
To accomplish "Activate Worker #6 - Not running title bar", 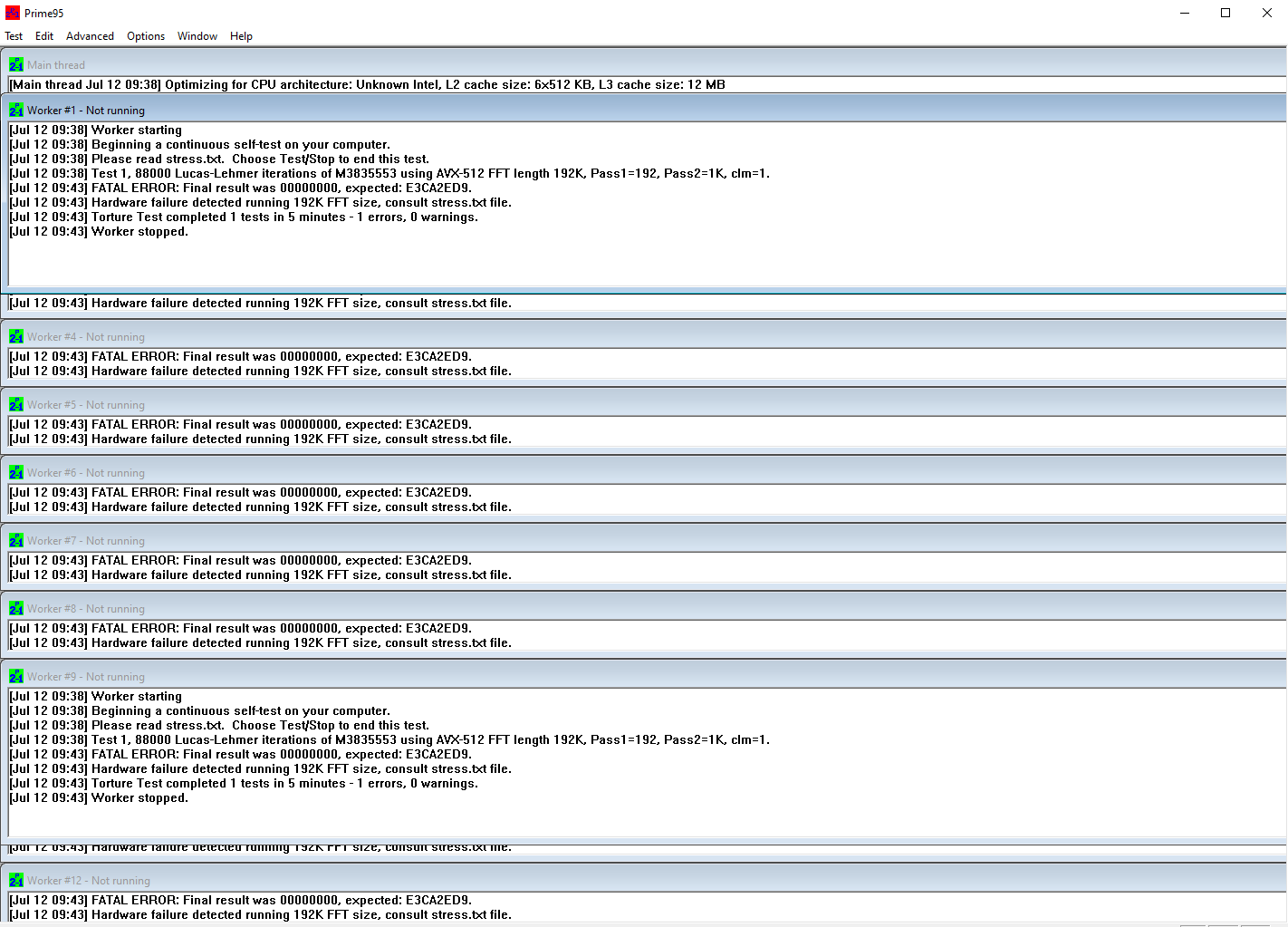I will tap(645, 472).
